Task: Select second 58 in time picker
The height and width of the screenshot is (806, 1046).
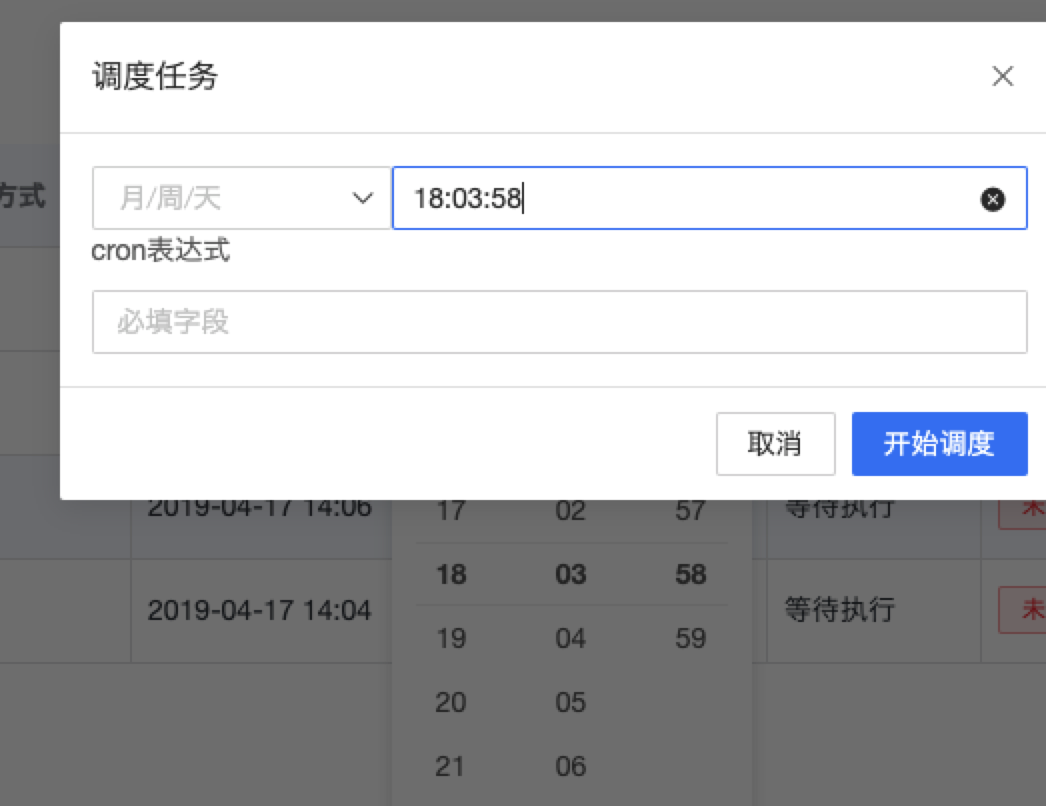Action: point(690,574)
